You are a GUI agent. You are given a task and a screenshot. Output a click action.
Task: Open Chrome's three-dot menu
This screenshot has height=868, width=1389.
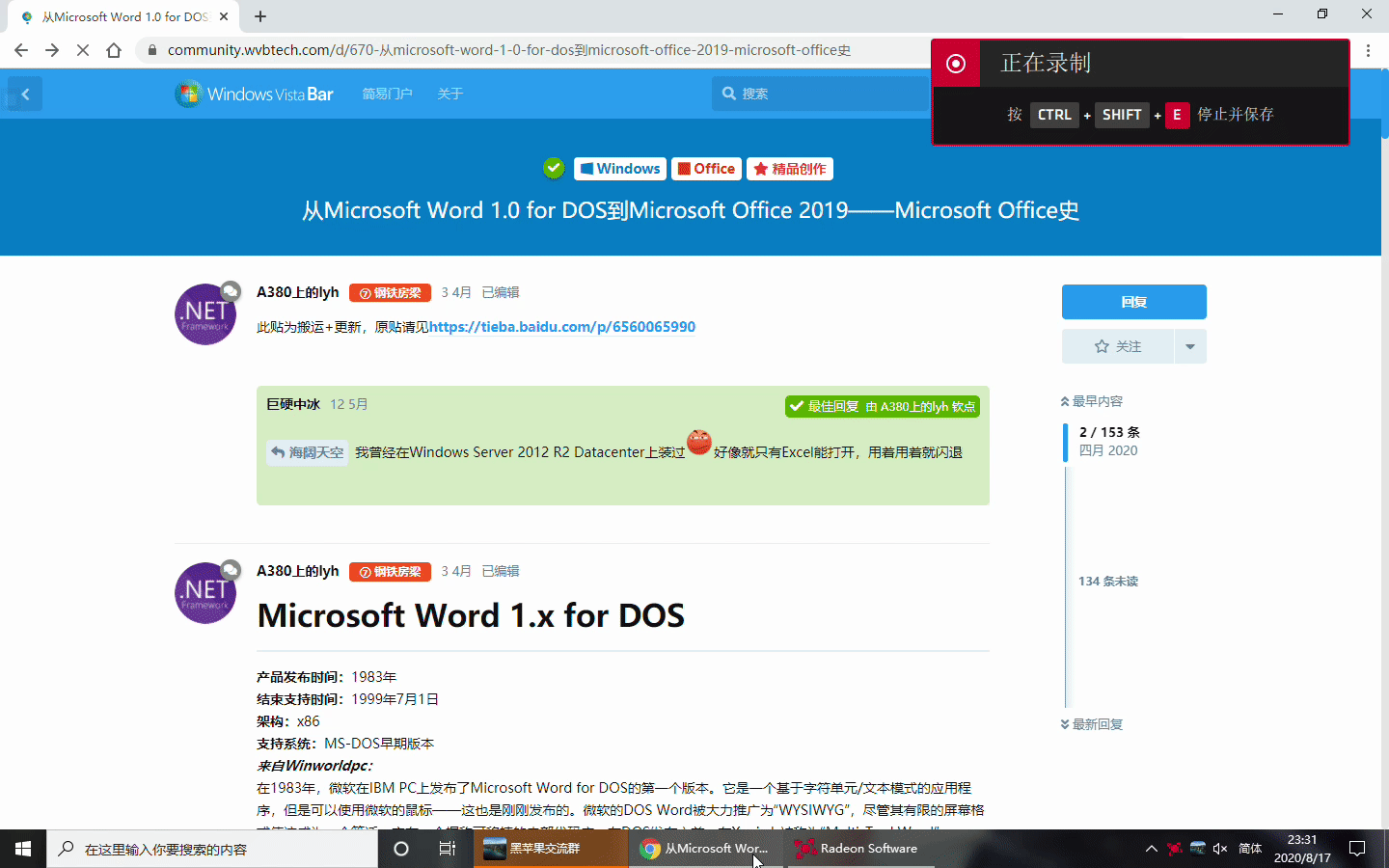1368,50
